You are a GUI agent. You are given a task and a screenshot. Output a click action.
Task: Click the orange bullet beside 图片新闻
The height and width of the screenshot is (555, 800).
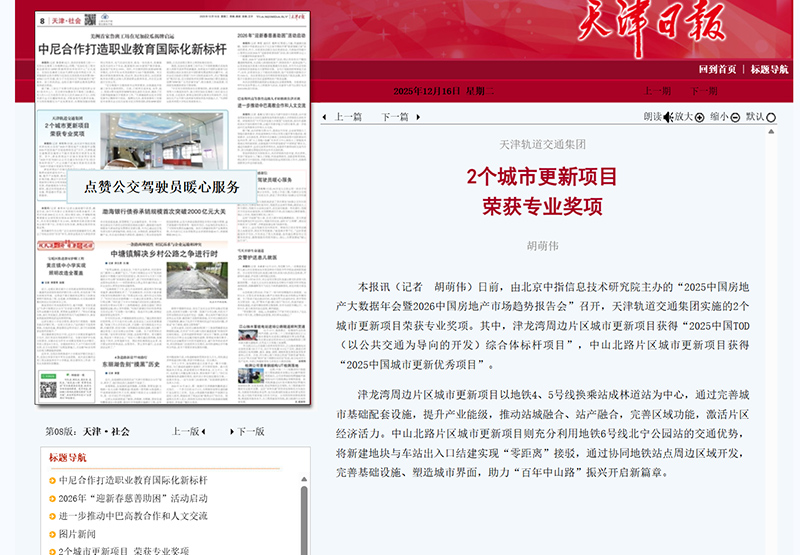(51, 534)
